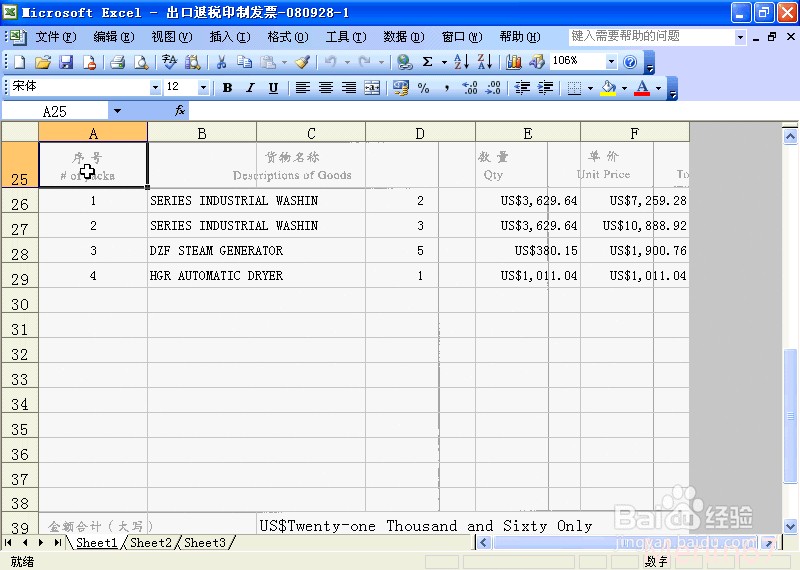Toggle Align Left
Viewport: 800px width, 570px height.
303,88
